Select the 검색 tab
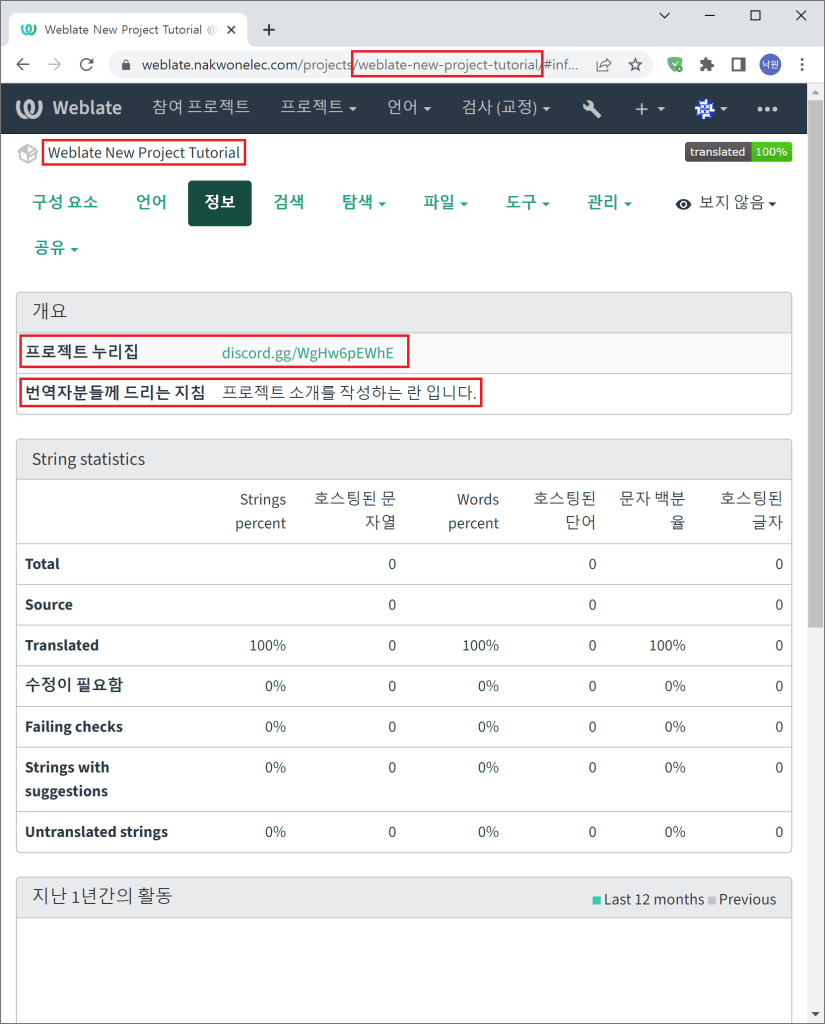 tap(288, 203)
